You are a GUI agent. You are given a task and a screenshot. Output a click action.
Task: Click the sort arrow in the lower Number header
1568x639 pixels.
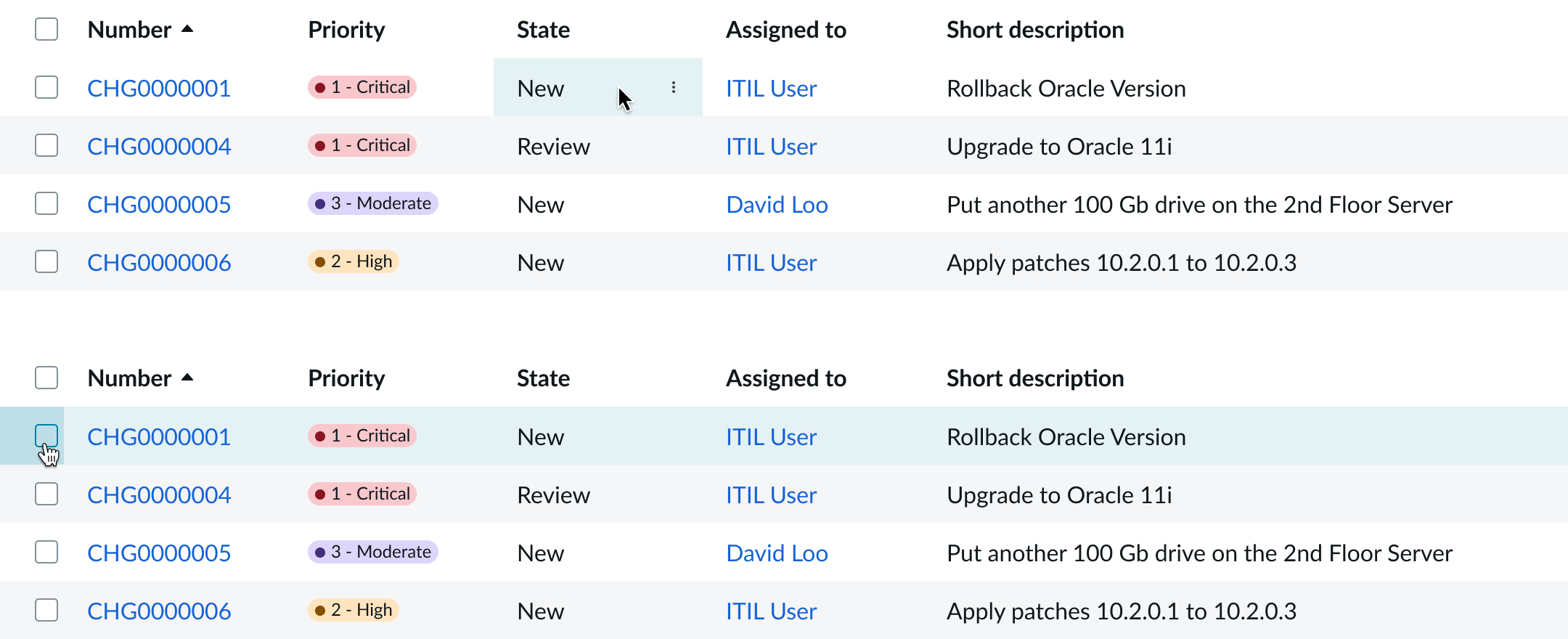(188, 378)
